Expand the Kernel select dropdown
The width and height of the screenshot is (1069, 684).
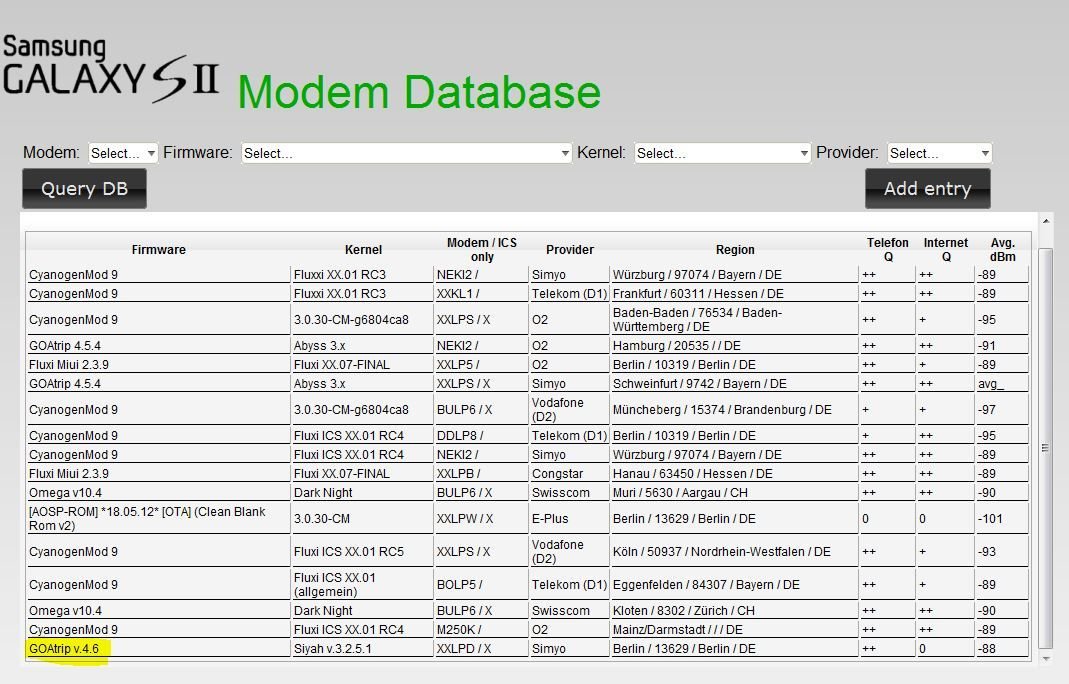722,153
